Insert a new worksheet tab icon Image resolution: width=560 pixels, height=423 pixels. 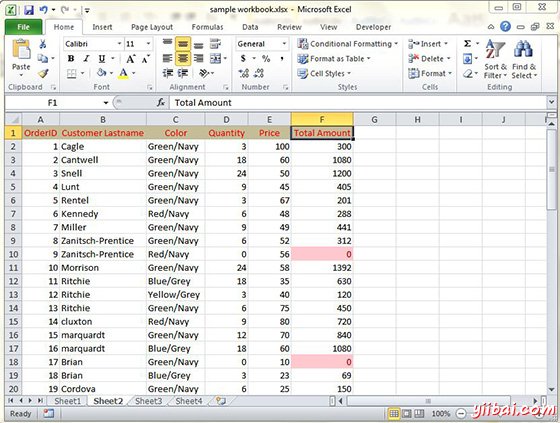click(x=221, y=401)
